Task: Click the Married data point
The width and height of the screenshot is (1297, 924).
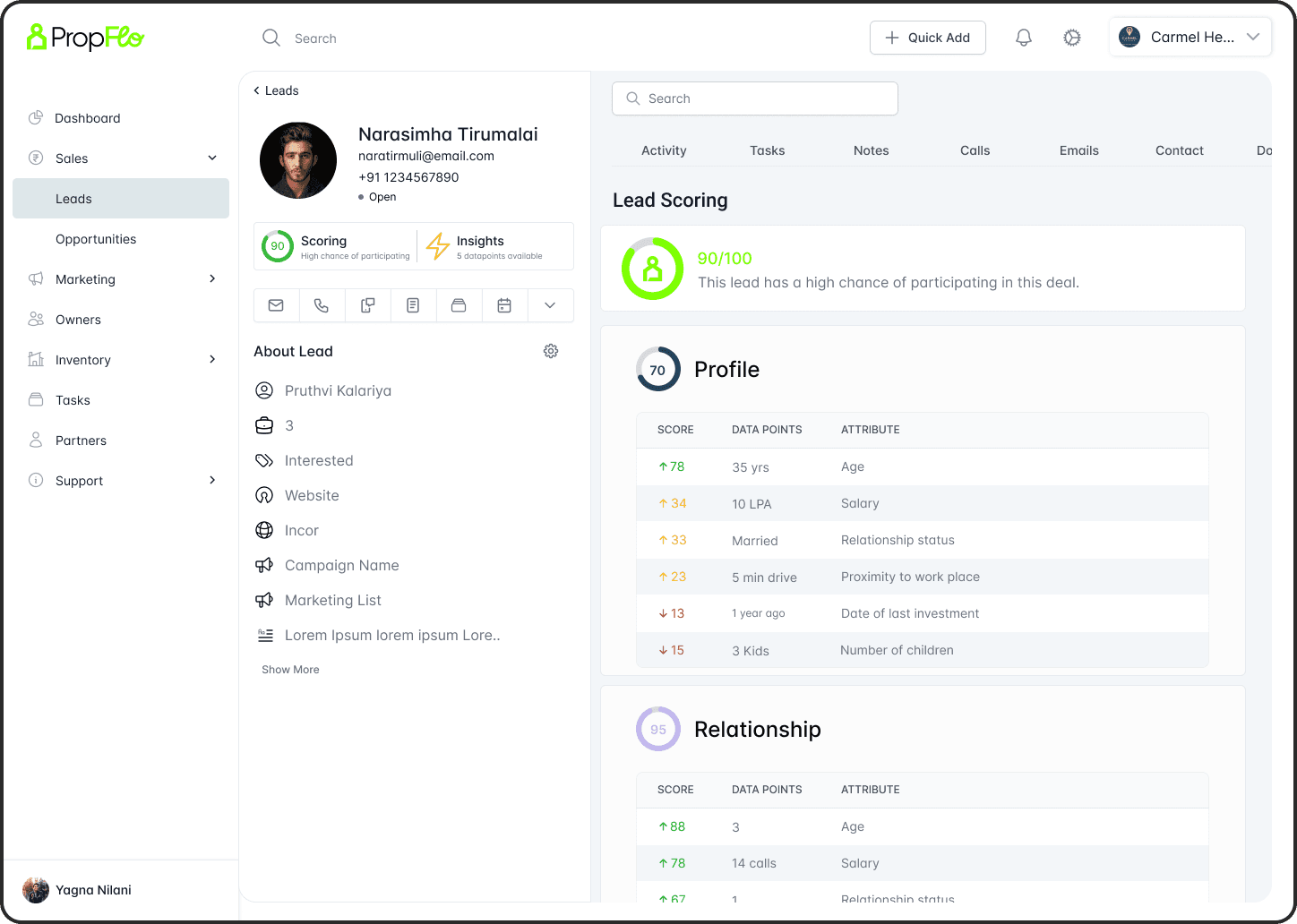Action: click(755, 541)
